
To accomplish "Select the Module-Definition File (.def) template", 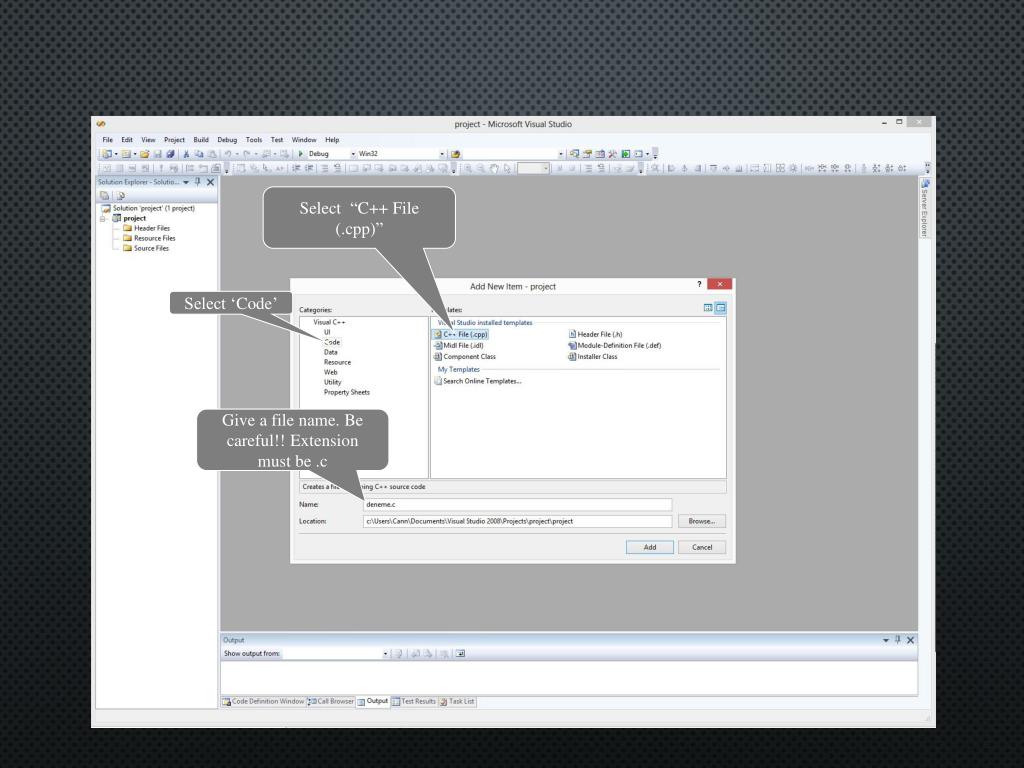I will coord(615,345).
